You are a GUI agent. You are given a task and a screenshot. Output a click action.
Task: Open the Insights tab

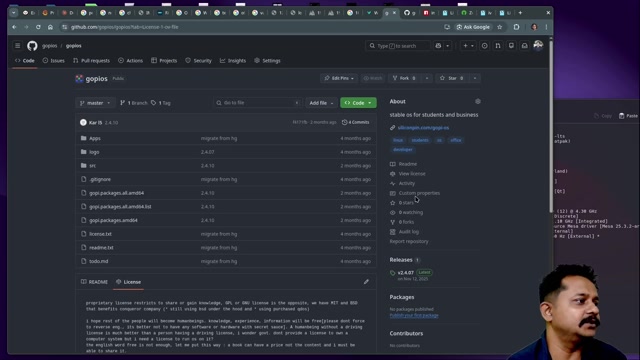point(233,60)
